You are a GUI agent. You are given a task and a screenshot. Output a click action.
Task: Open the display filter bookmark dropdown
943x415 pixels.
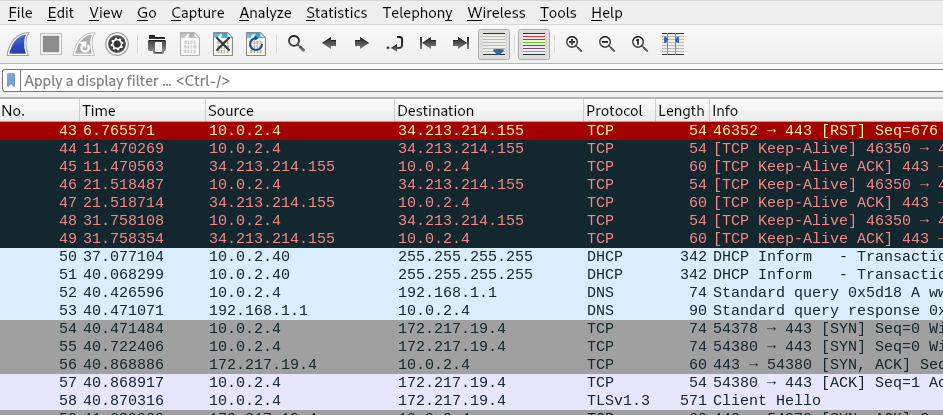point(11,80)
